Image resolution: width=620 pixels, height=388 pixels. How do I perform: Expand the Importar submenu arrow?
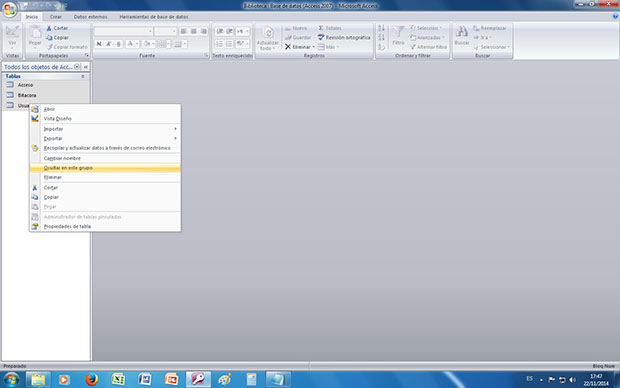click(175, 129)
